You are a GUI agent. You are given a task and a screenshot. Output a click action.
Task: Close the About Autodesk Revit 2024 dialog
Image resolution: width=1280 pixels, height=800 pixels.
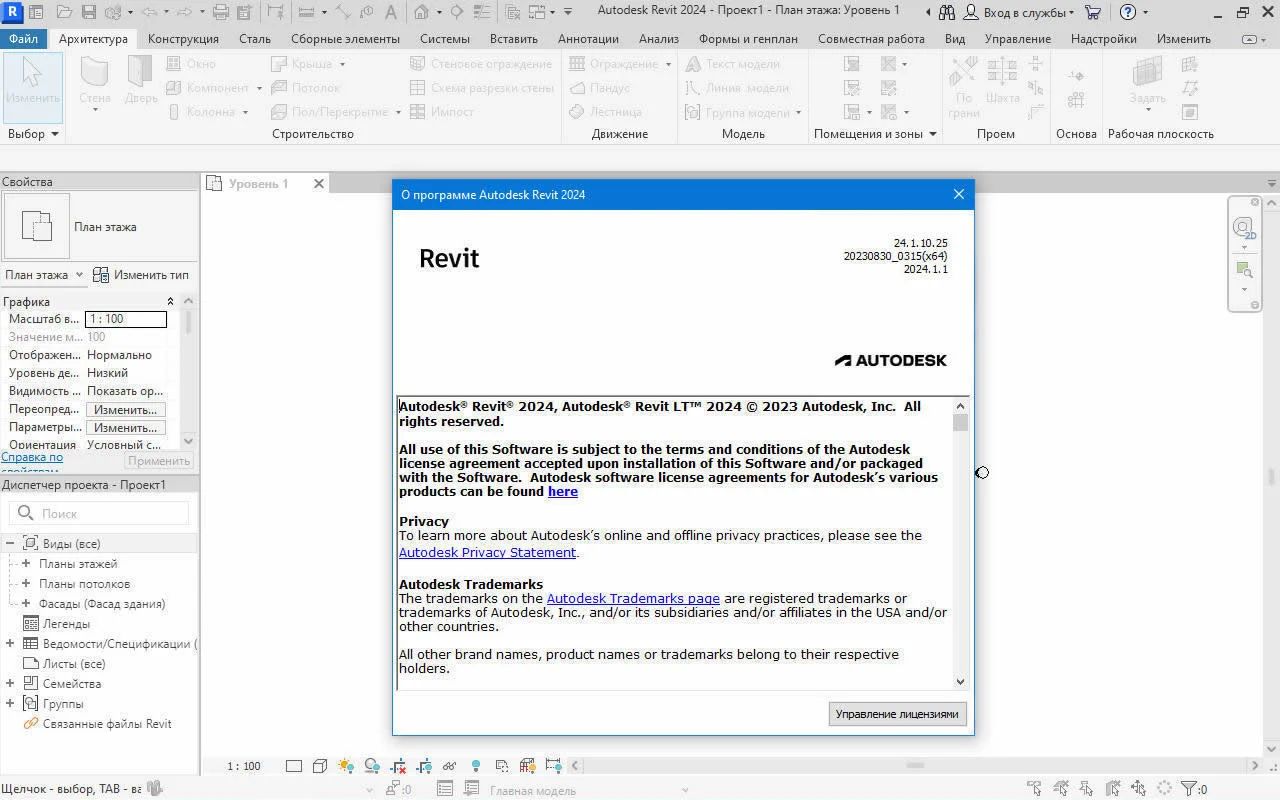coord(959,194)
